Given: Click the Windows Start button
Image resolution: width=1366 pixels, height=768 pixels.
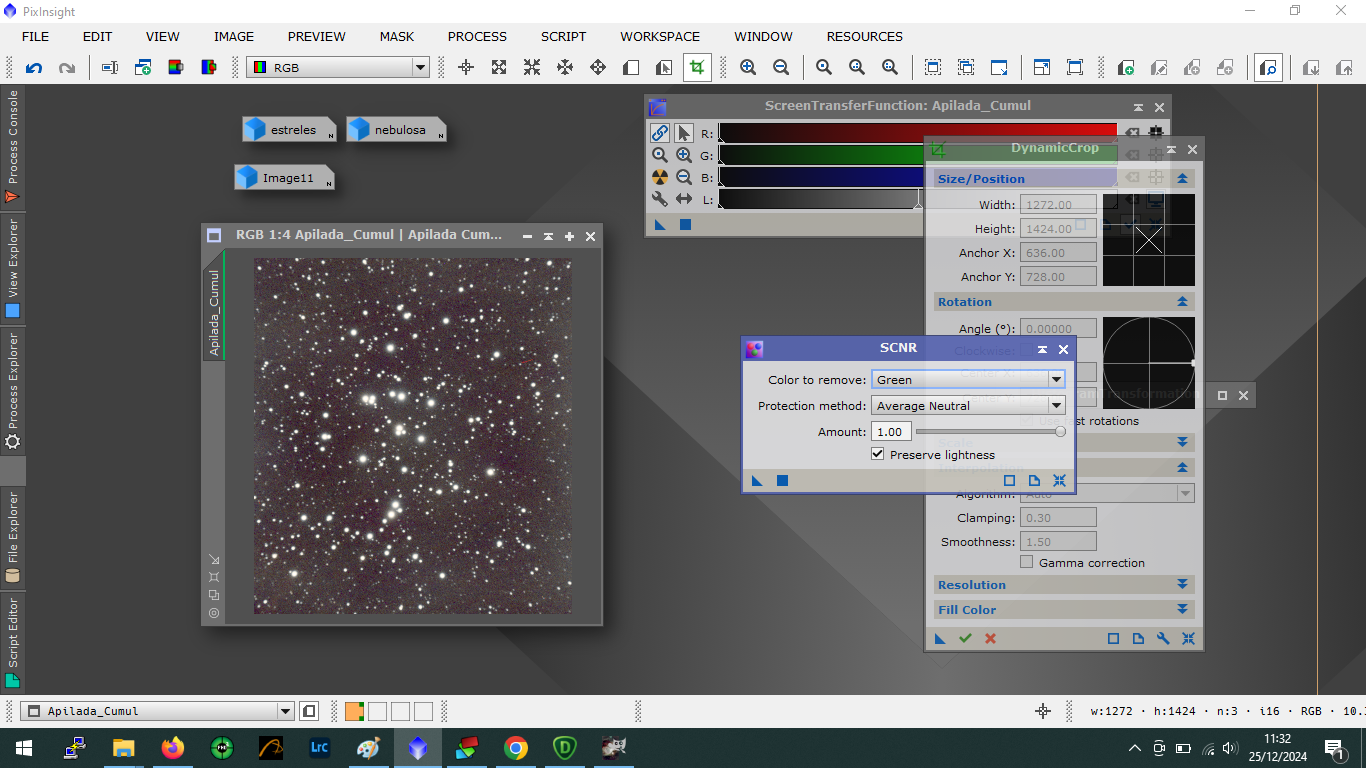Looking at the screenshot, I should 24,748.
